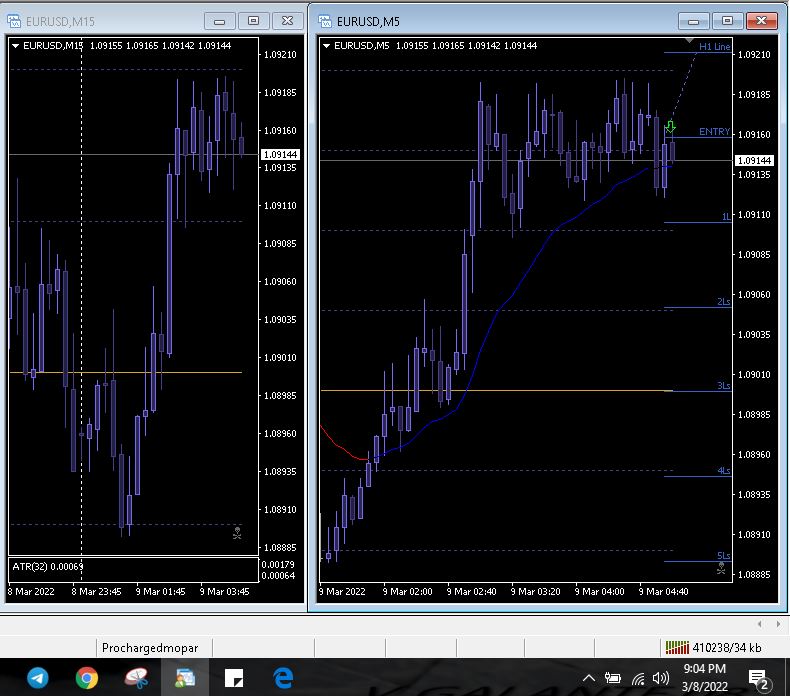Expand the EURUSD,M15 chart symbol triangle
The width and height of the screenshot is (790, 696).
pyautogui.click(x=16, y=46)
